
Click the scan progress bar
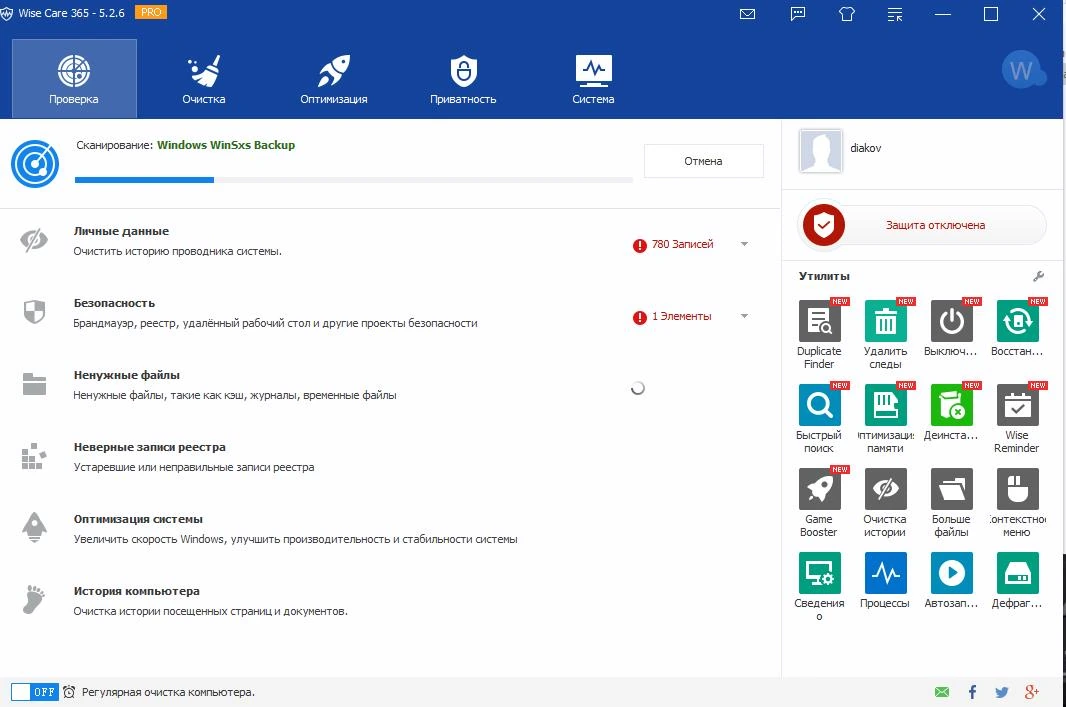pos(354,180)
